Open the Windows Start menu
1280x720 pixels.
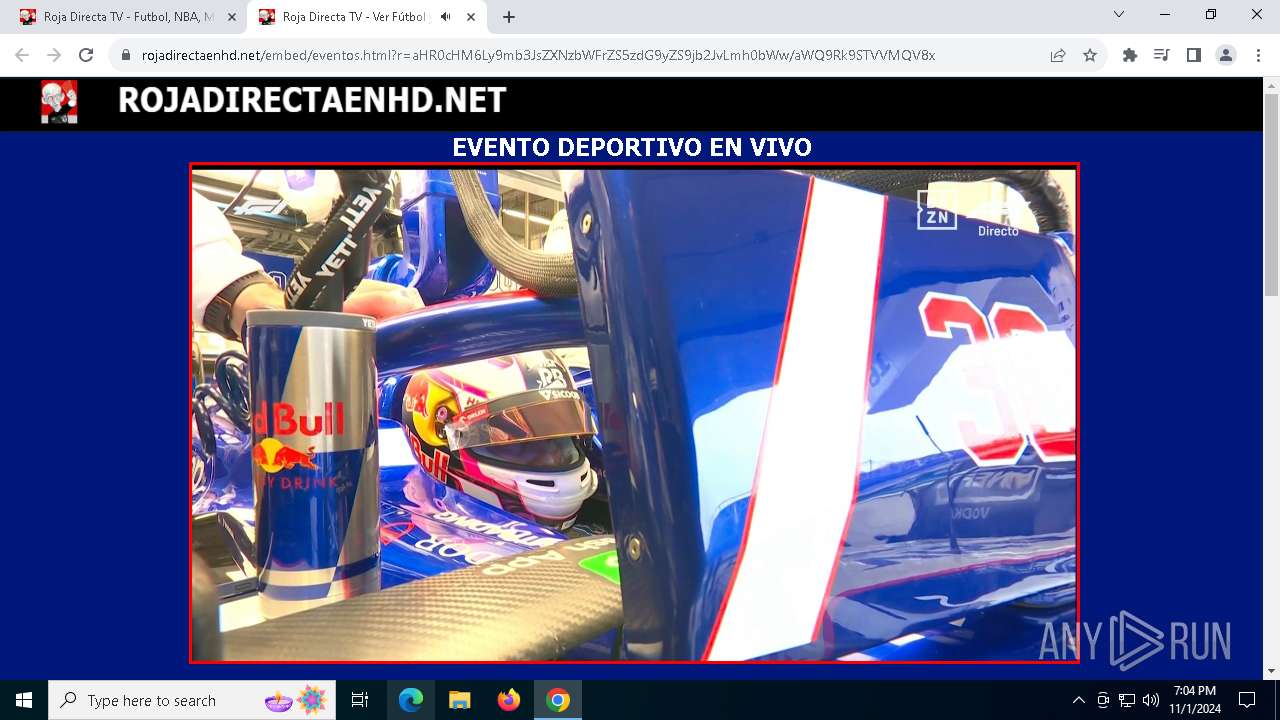pos(24,700)
